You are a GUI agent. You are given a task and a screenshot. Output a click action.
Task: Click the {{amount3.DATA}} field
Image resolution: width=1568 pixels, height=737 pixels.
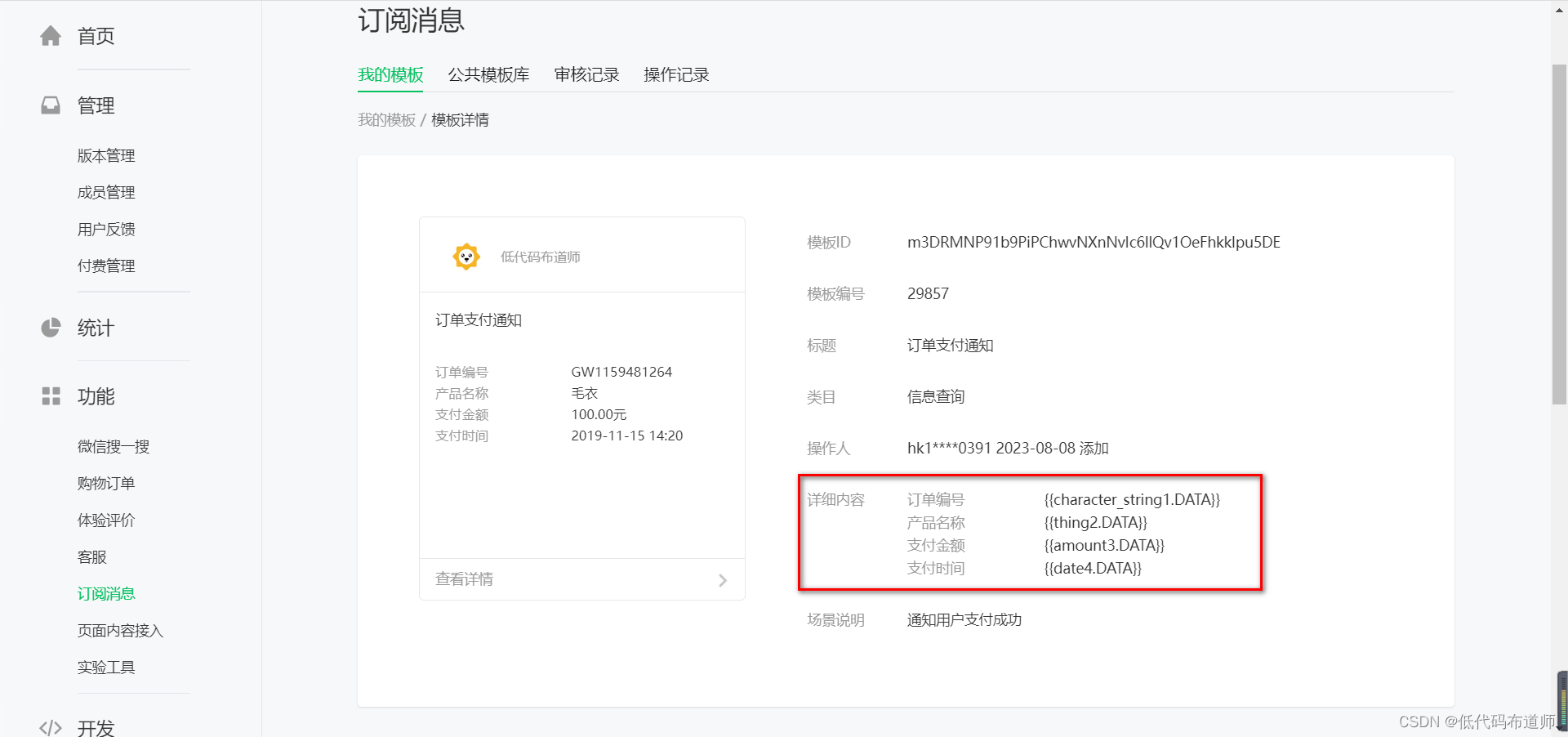coord(1104,545)
